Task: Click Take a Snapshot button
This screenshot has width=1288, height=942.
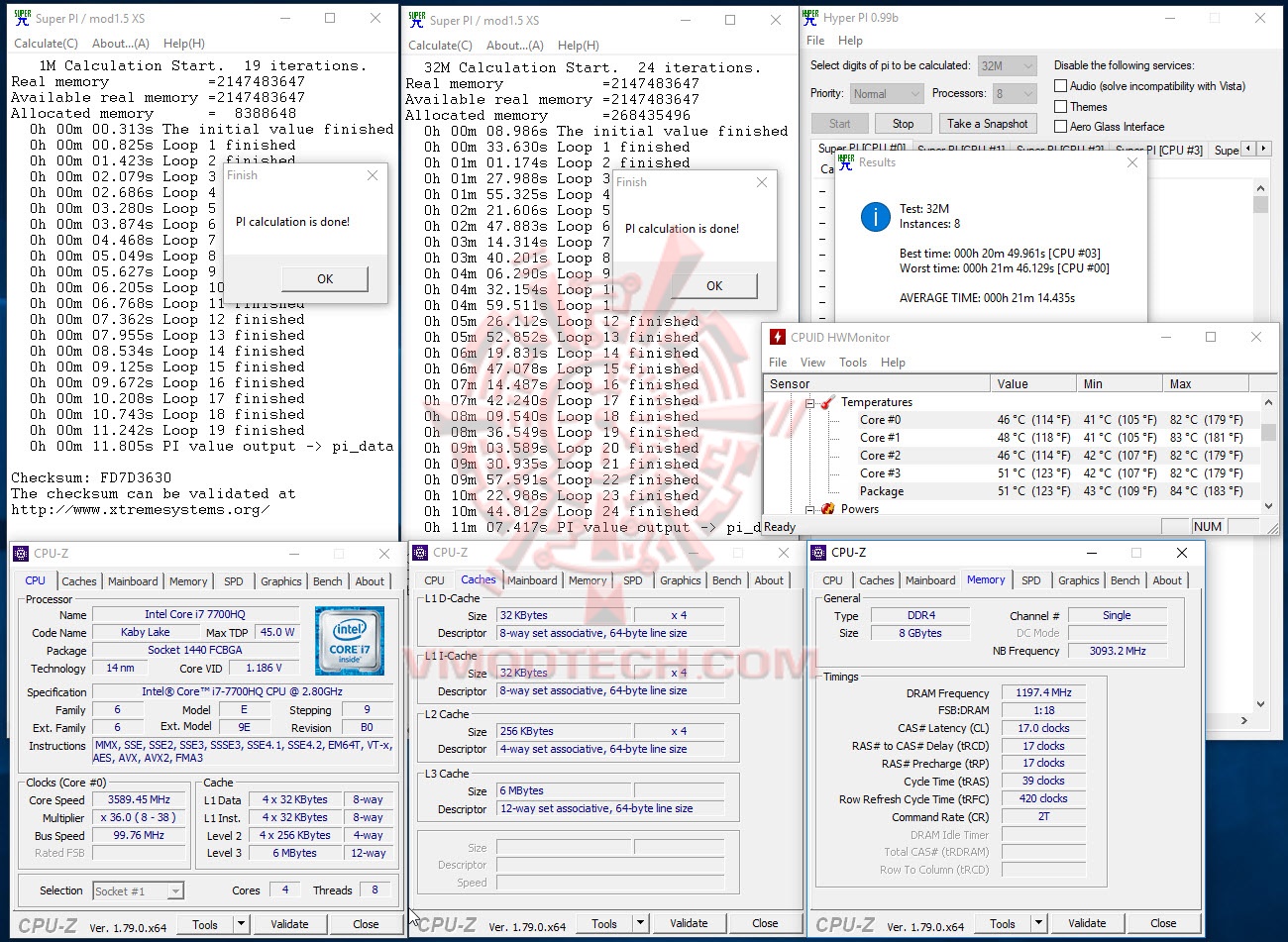Action: 987,124
